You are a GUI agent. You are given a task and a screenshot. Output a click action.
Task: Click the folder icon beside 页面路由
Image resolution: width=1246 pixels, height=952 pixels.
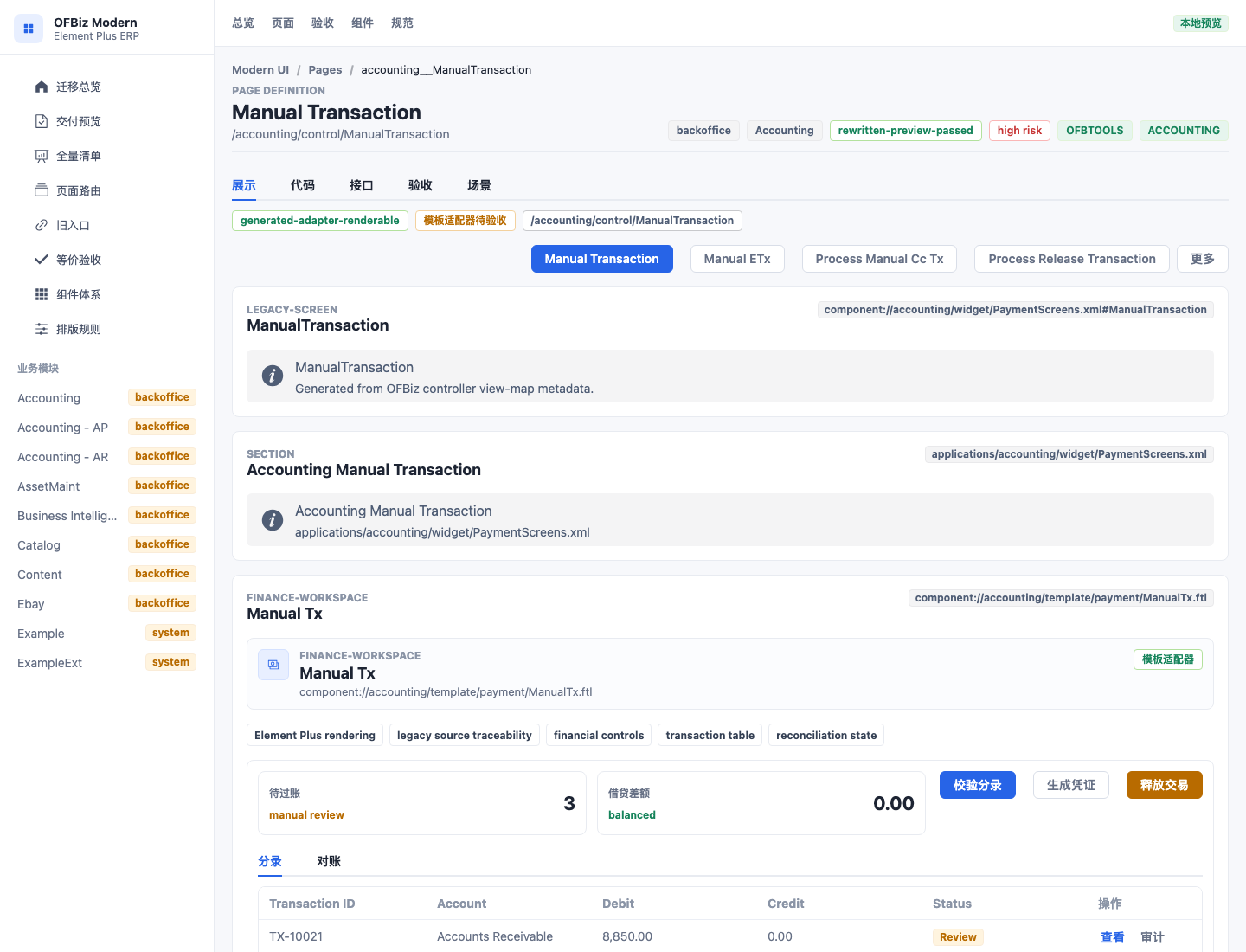click(x=42, y=190)
